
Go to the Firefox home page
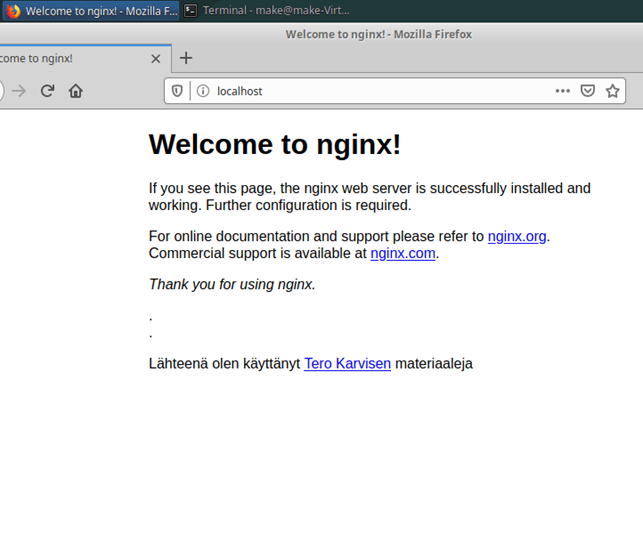(76, 91)
